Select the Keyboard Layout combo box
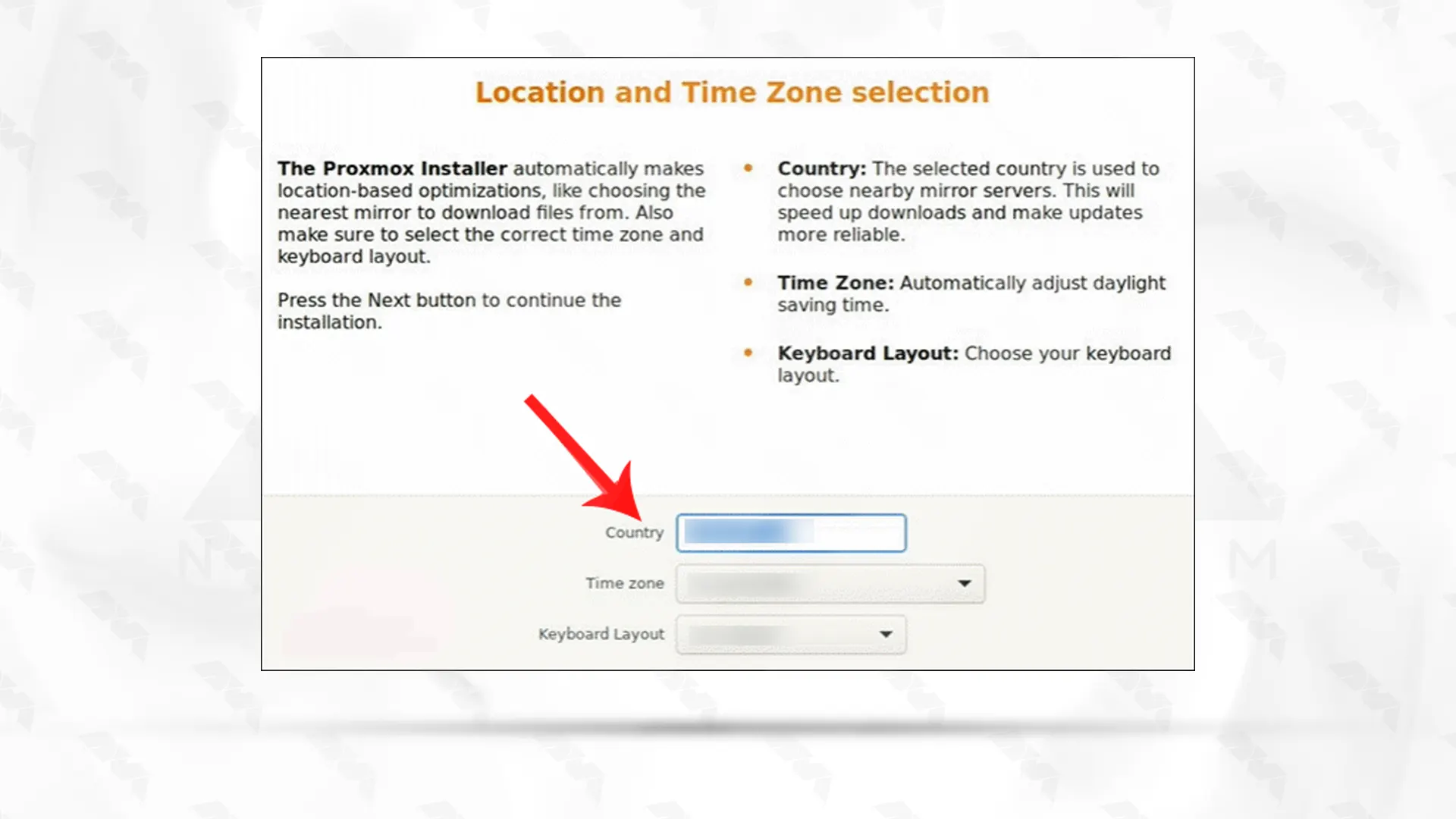 [790, 633]
